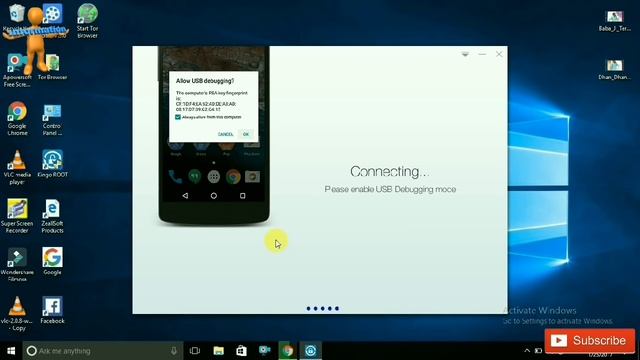
Task: Open the Store app on taskbar
Action: coord(241,351)
